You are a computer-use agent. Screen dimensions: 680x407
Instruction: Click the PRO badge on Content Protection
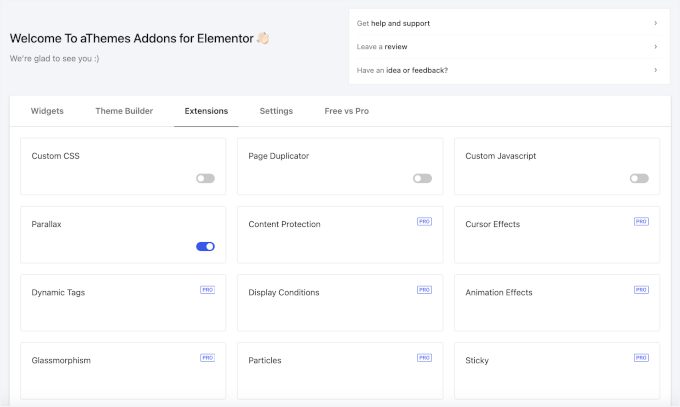point(424,221)
